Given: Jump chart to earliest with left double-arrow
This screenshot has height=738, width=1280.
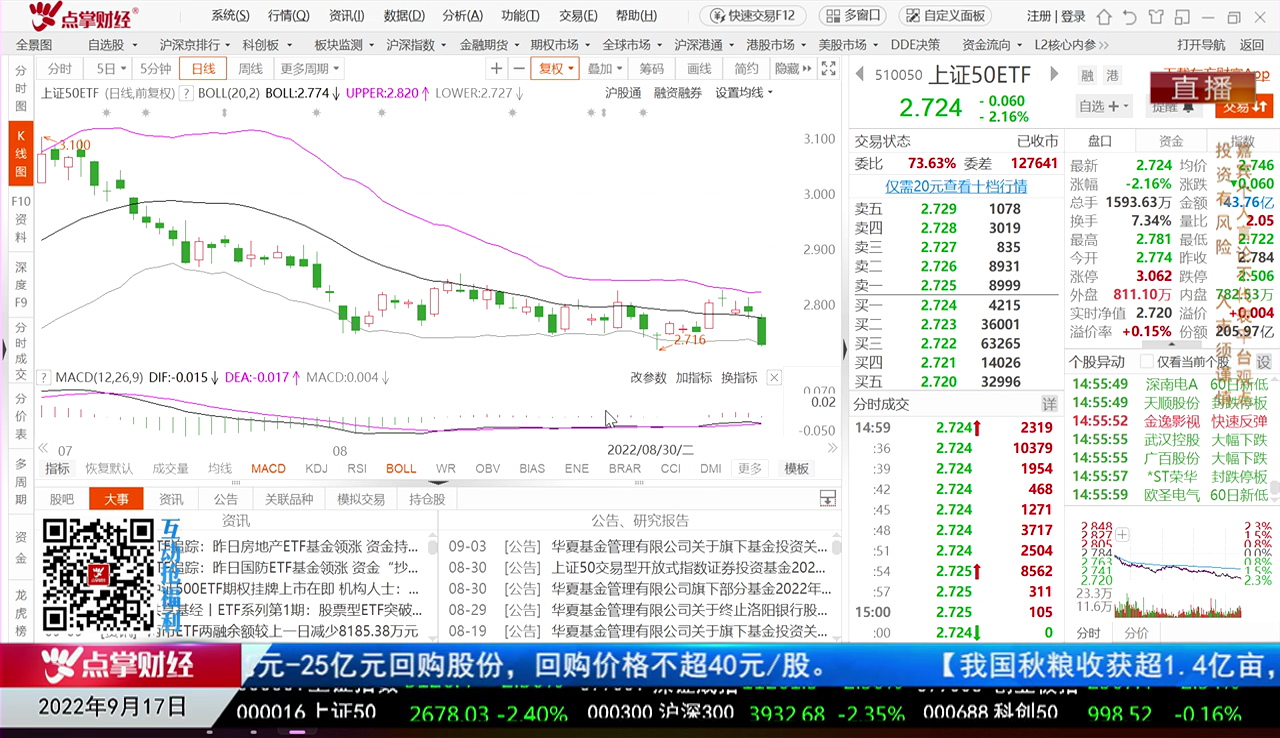Looking at the screenshot, I should [43, 450].
